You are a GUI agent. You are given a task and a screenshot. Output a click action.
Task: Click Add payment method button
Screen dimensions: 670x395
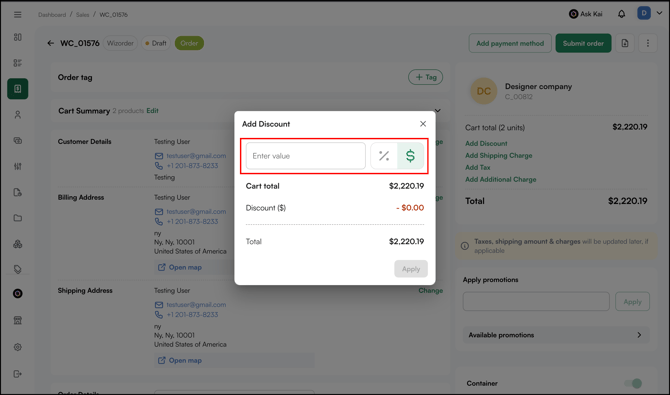(x=510, y=43)
